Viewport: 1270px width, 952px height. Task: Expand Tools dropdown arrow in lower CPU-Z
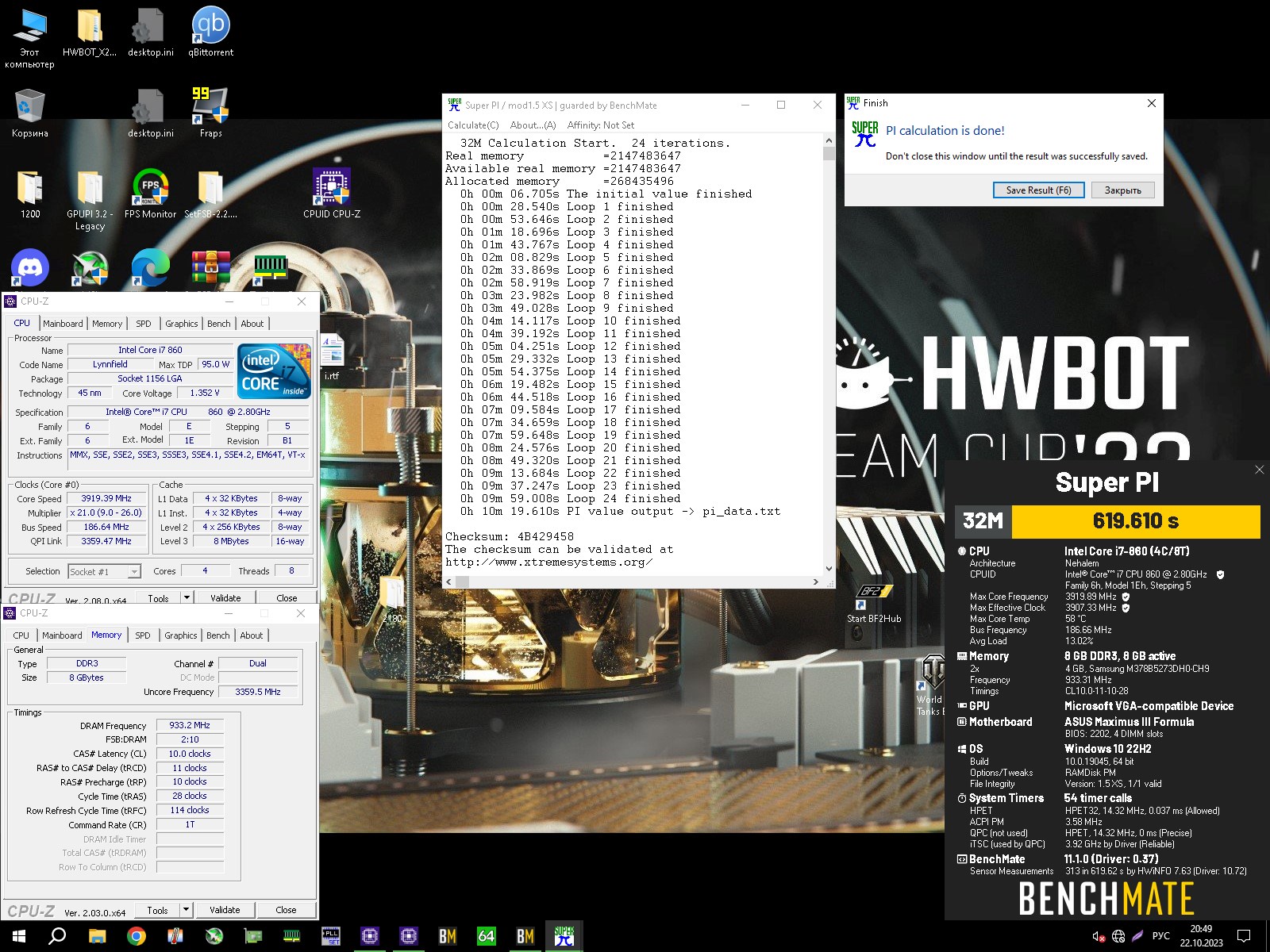click(x=187, y=910)
